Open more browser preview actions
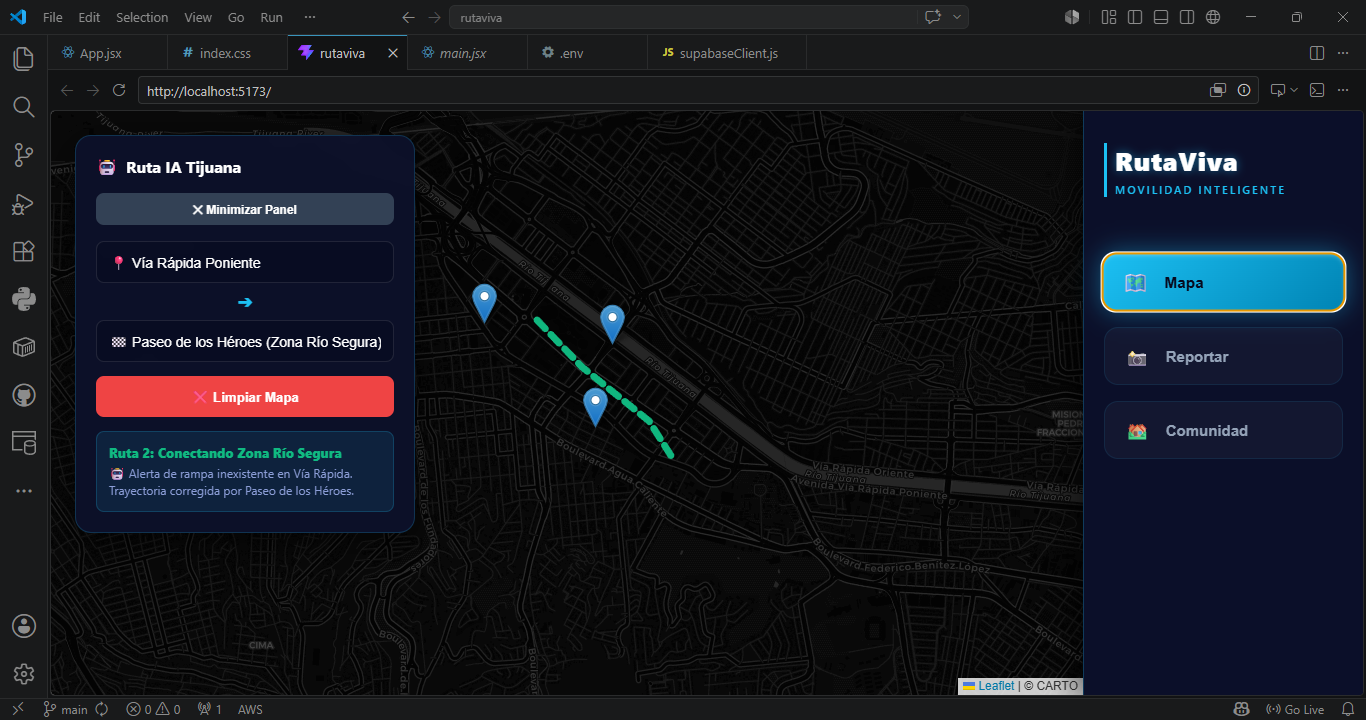The width and height of the screenshot is (1366, 720). (1343, 90)
